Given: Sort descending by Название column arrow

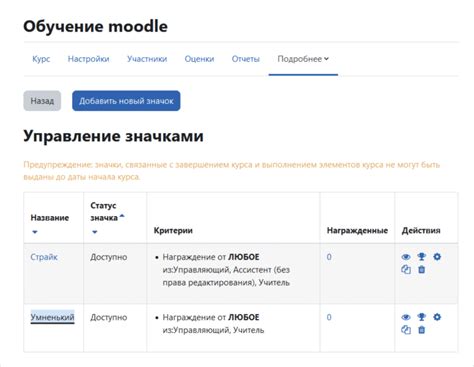Looking at the screenshot, I should pyautogui.click(x=35, y=232).
